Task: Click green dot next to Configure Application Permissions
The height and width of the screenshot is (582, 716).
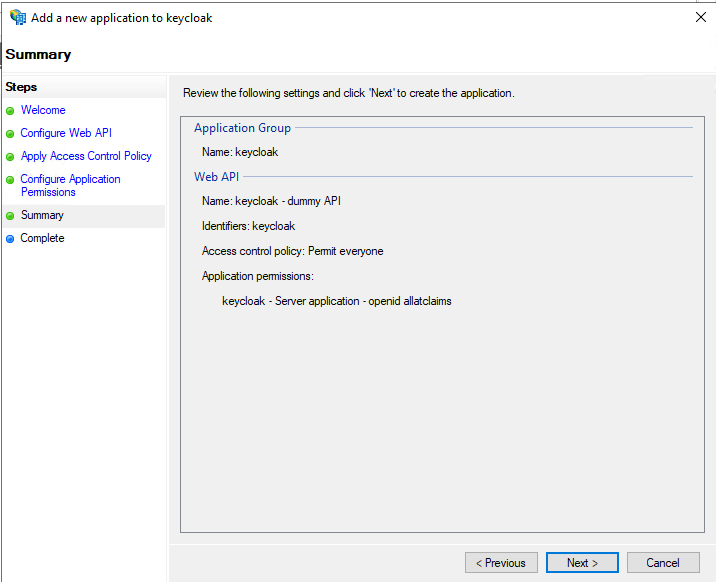Action: pos(10,180)
